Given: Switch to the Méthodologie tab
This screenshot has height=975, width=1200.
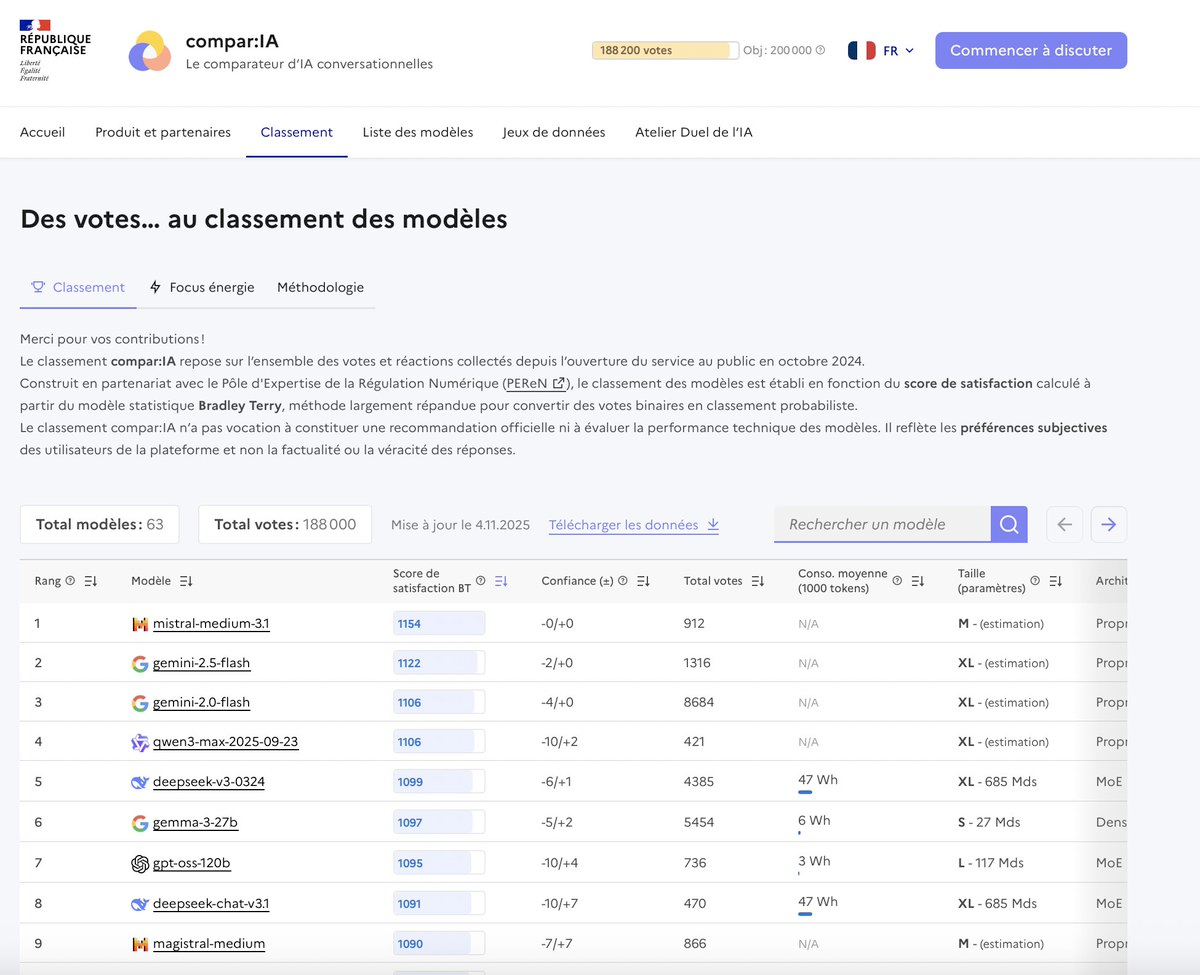Looking at the screenshot, I should [x=320, y=287].
